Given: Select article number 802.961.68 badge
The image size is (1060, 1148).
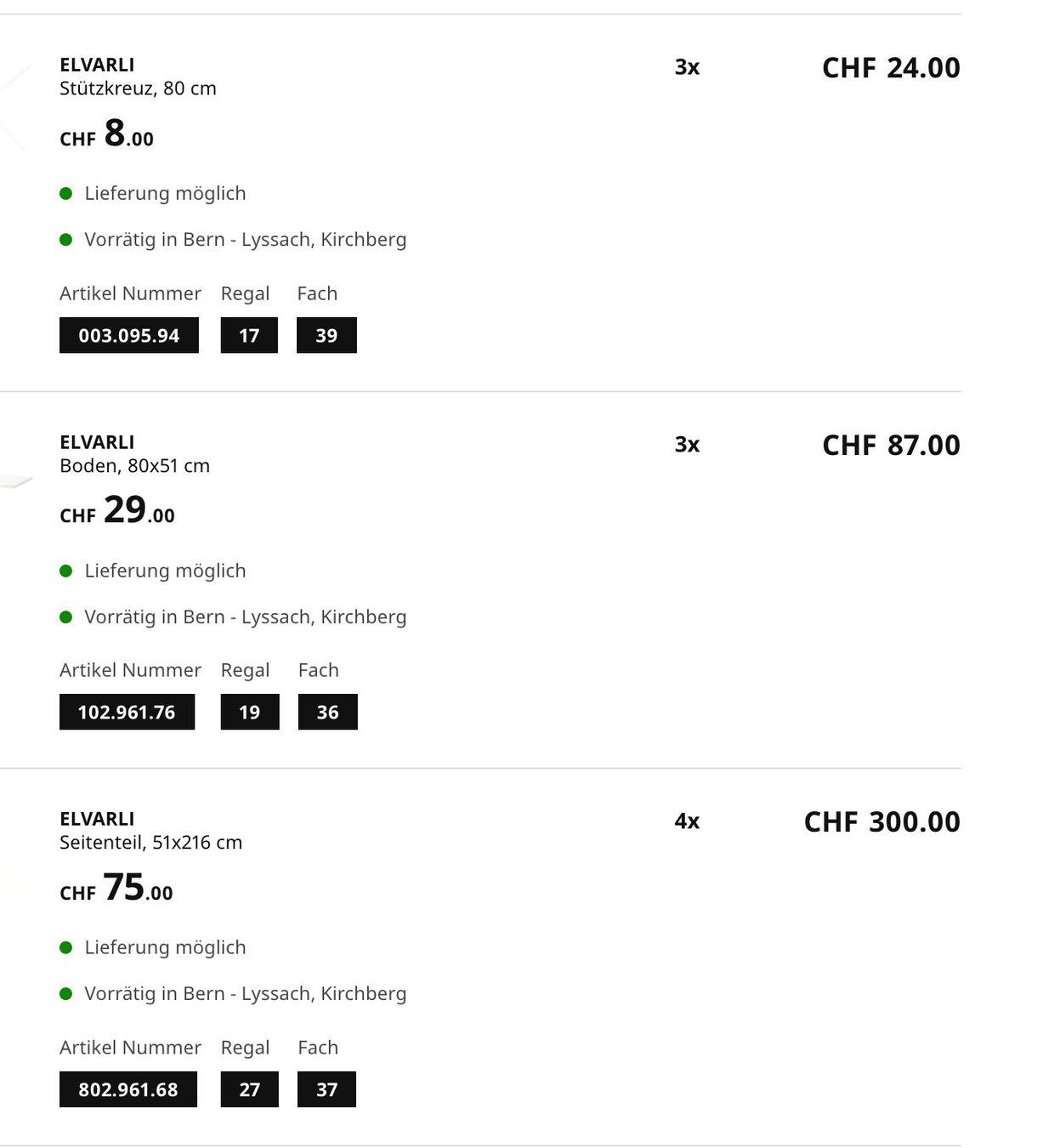Looking at the screenshot, I should [x=128, y=1089].
